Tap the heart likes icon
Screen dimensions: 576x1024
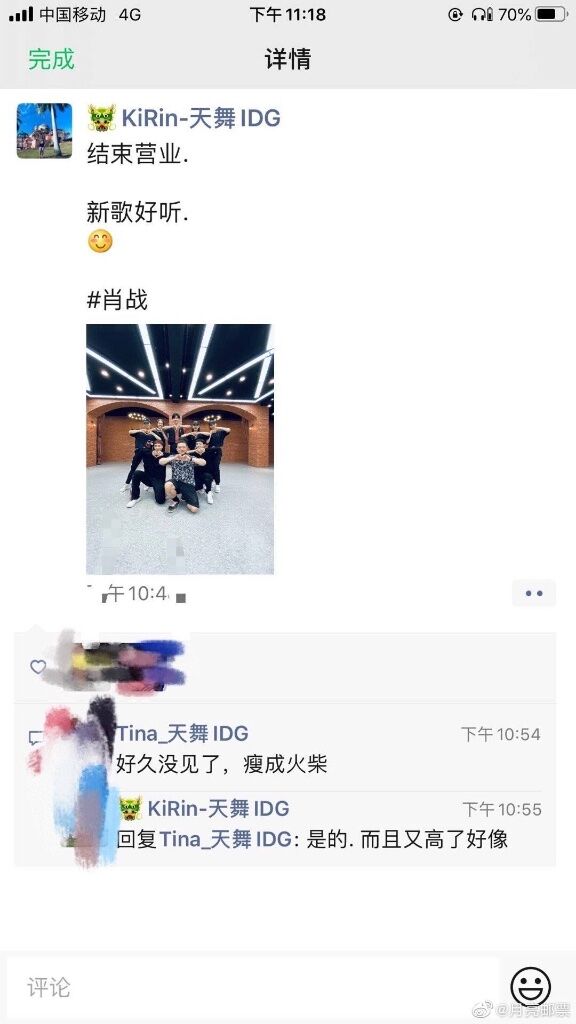pyautogui.click(x=38, y=667)
